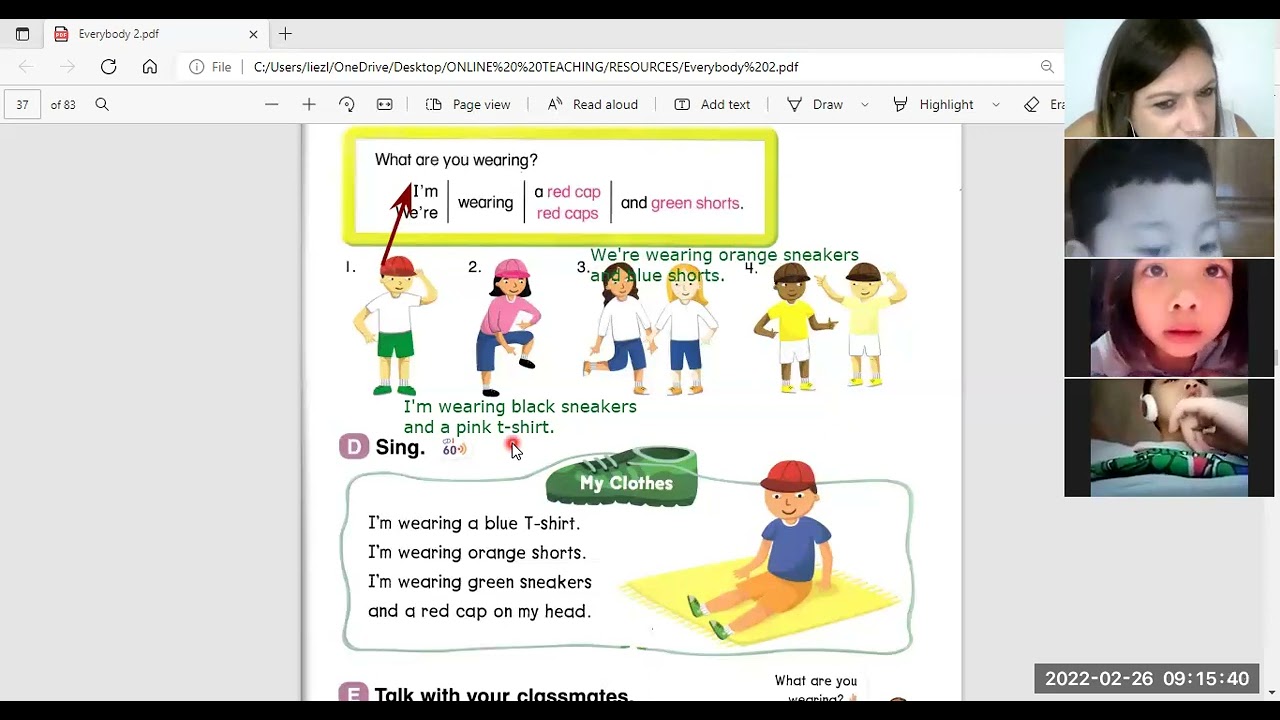This screenshot has width=1280, height=720.
Task: Start Read aloud for the PDF
Action: pos(592,104)
